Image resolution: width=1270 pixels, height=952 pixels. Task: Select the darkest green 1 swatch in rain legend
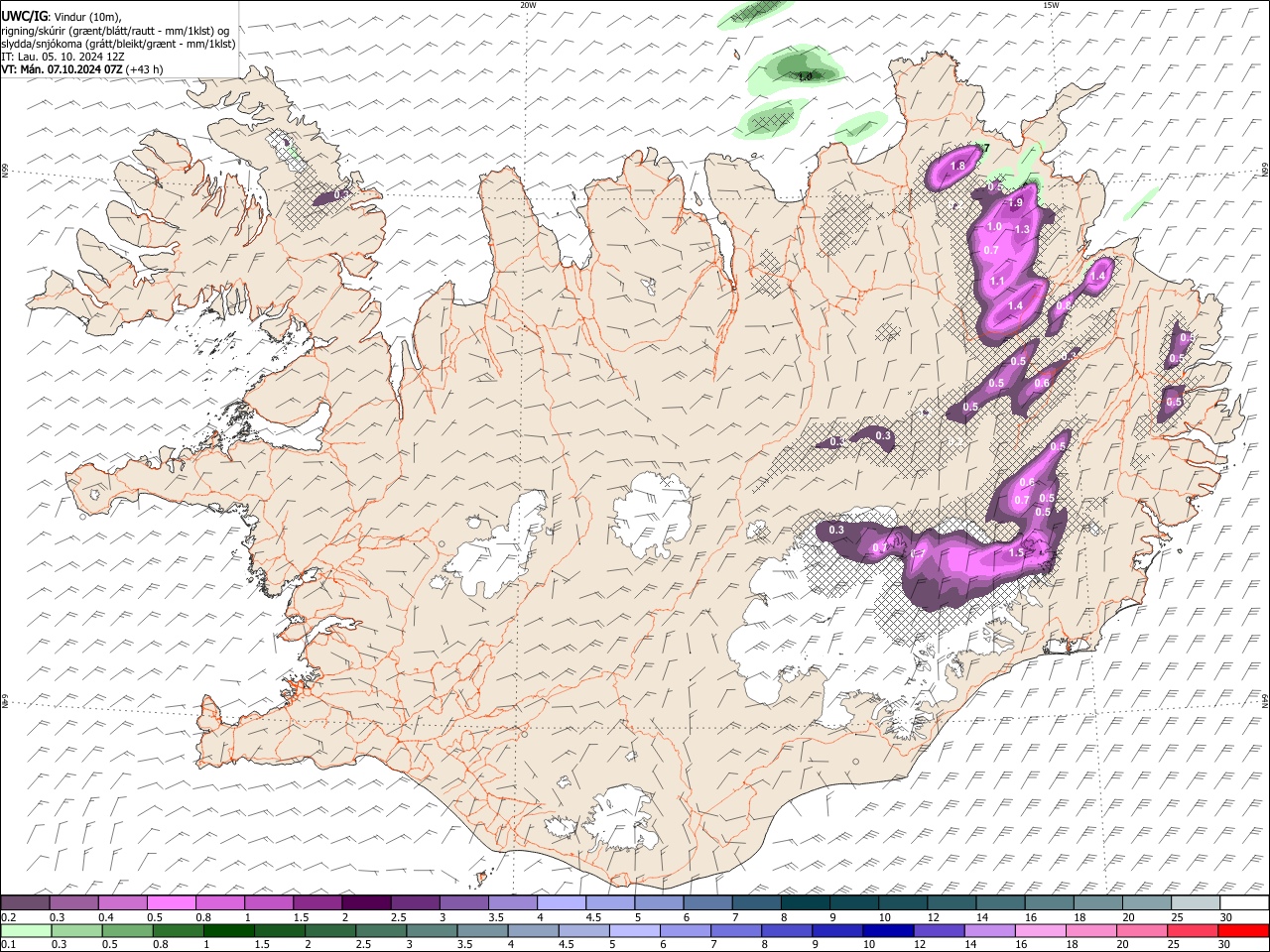tap(228, 930)
